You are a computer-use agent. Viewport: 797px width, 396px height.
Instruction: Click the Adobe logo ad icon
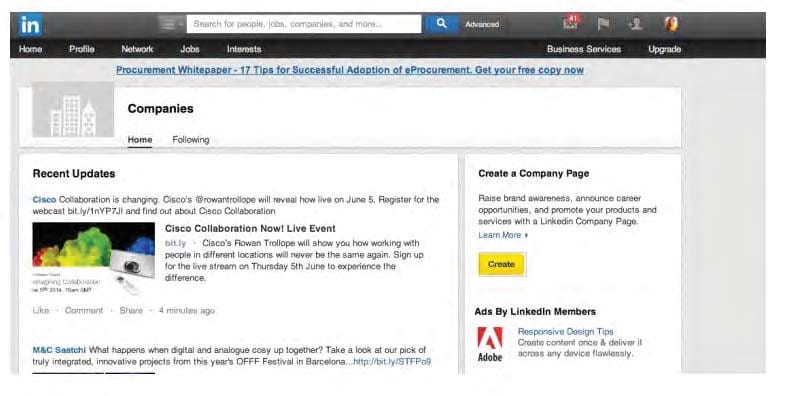coord(489,343)
